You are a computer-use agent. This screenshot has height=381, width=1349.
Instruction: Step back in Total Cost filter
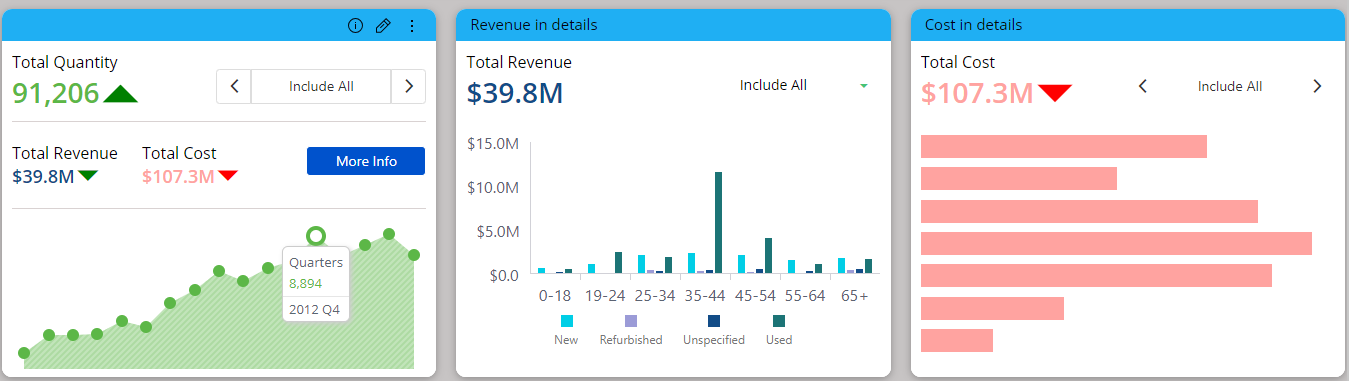(1143, 86)
